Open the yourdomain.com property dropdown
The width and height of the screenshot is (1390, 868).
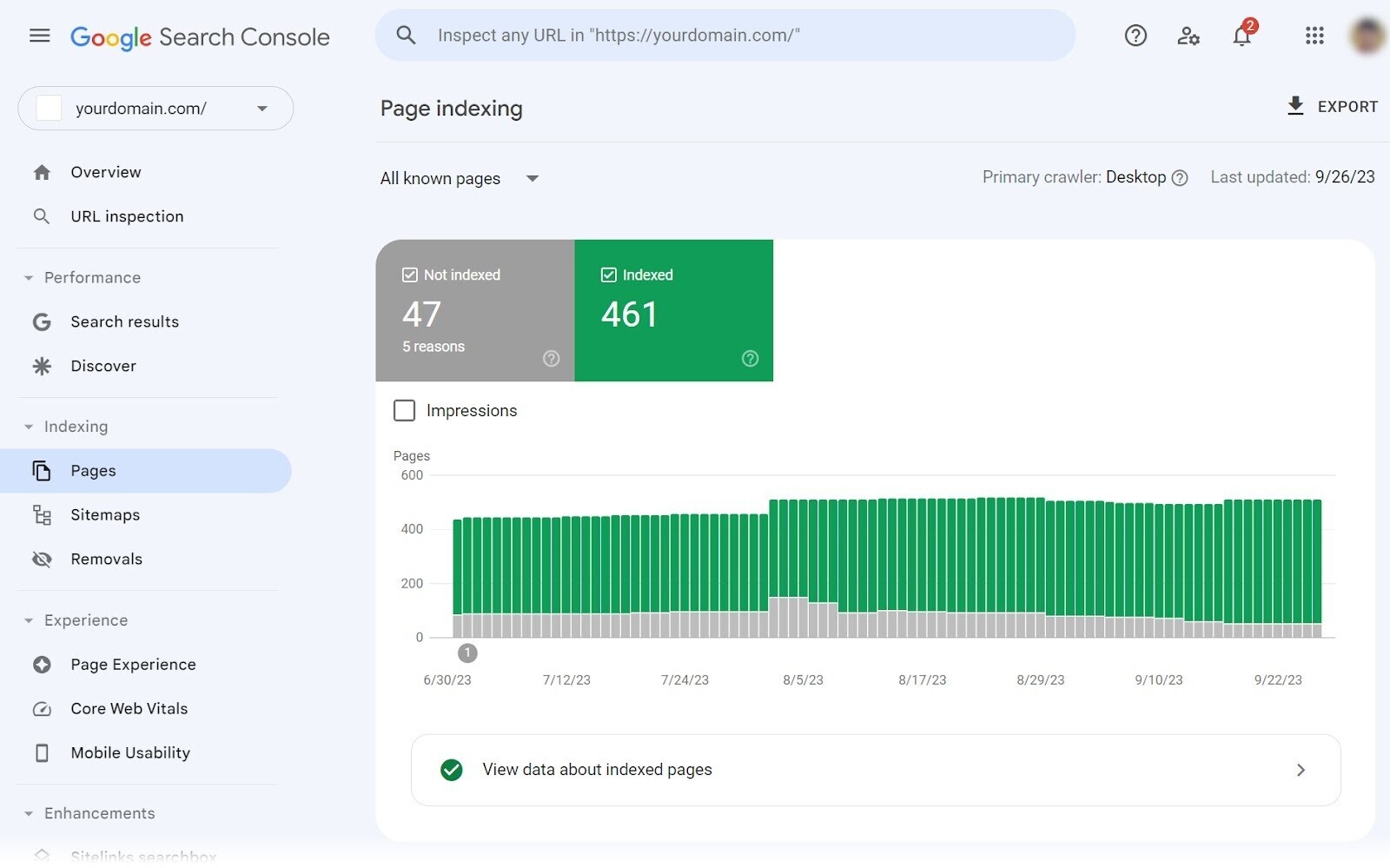click(x=156, y=109)
